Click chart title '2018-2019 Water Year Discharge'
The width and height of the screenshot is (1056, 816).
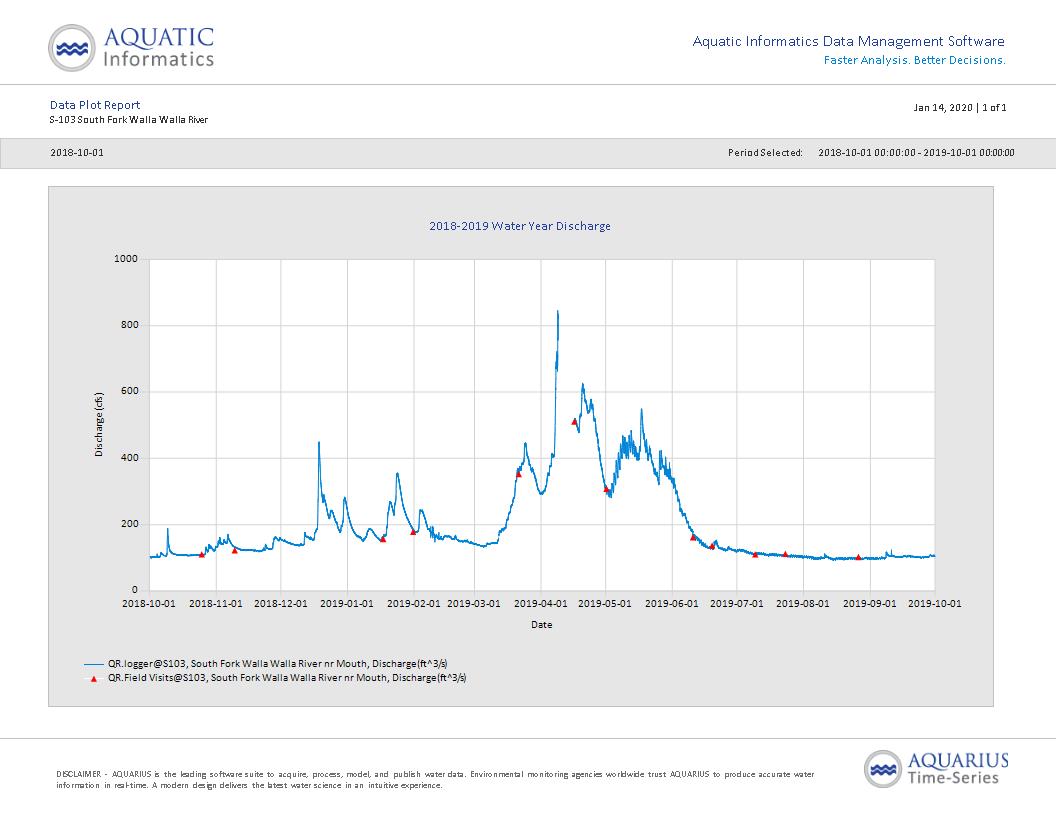coord(520,226)
